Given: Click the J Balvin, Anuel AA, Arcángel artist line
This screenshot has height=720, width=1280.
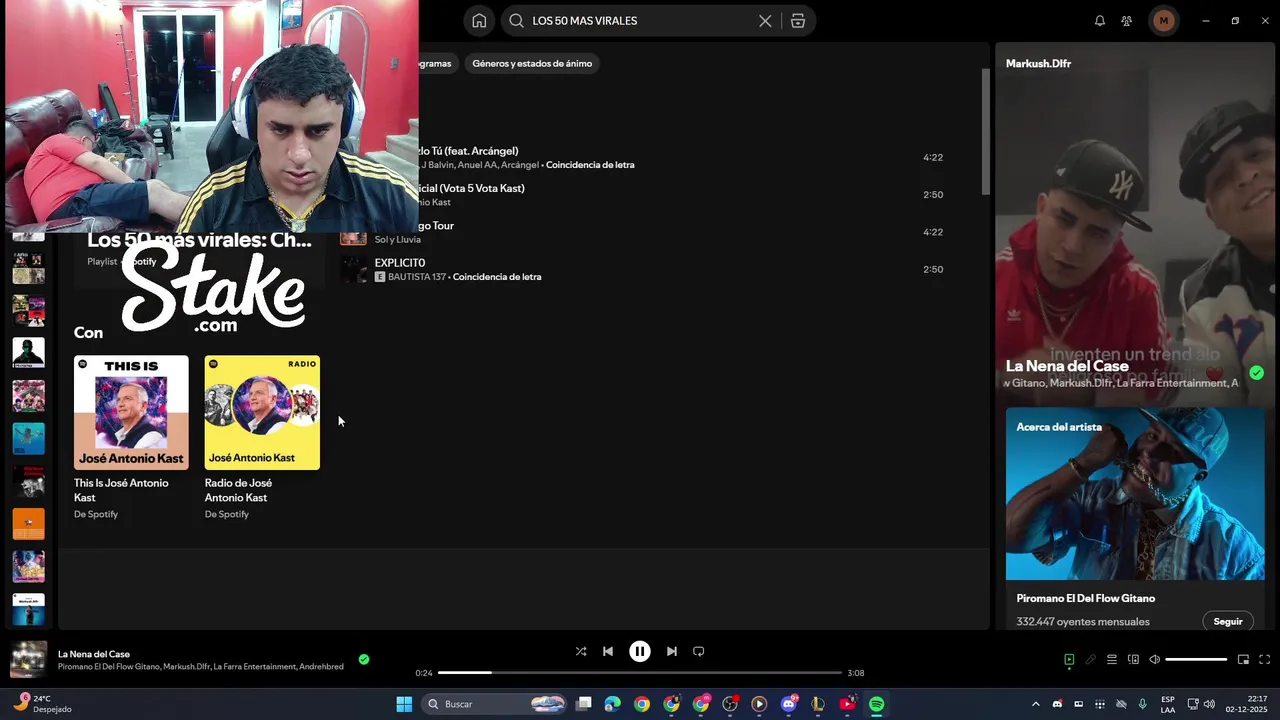Looking at the screenshot, I should click(x=480, y=165).
